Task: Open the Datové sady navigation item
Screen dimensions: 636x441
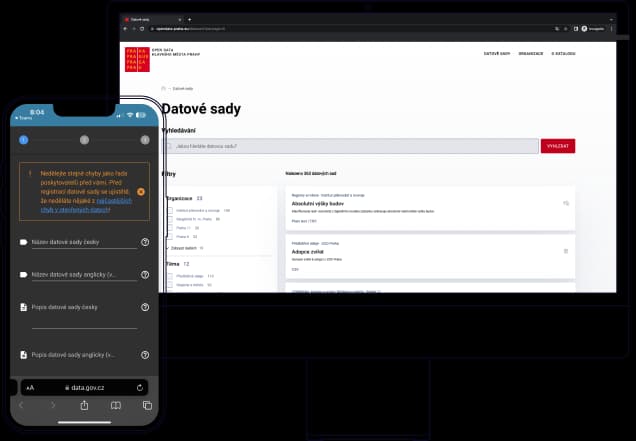Action: click(x=497, y=52)
